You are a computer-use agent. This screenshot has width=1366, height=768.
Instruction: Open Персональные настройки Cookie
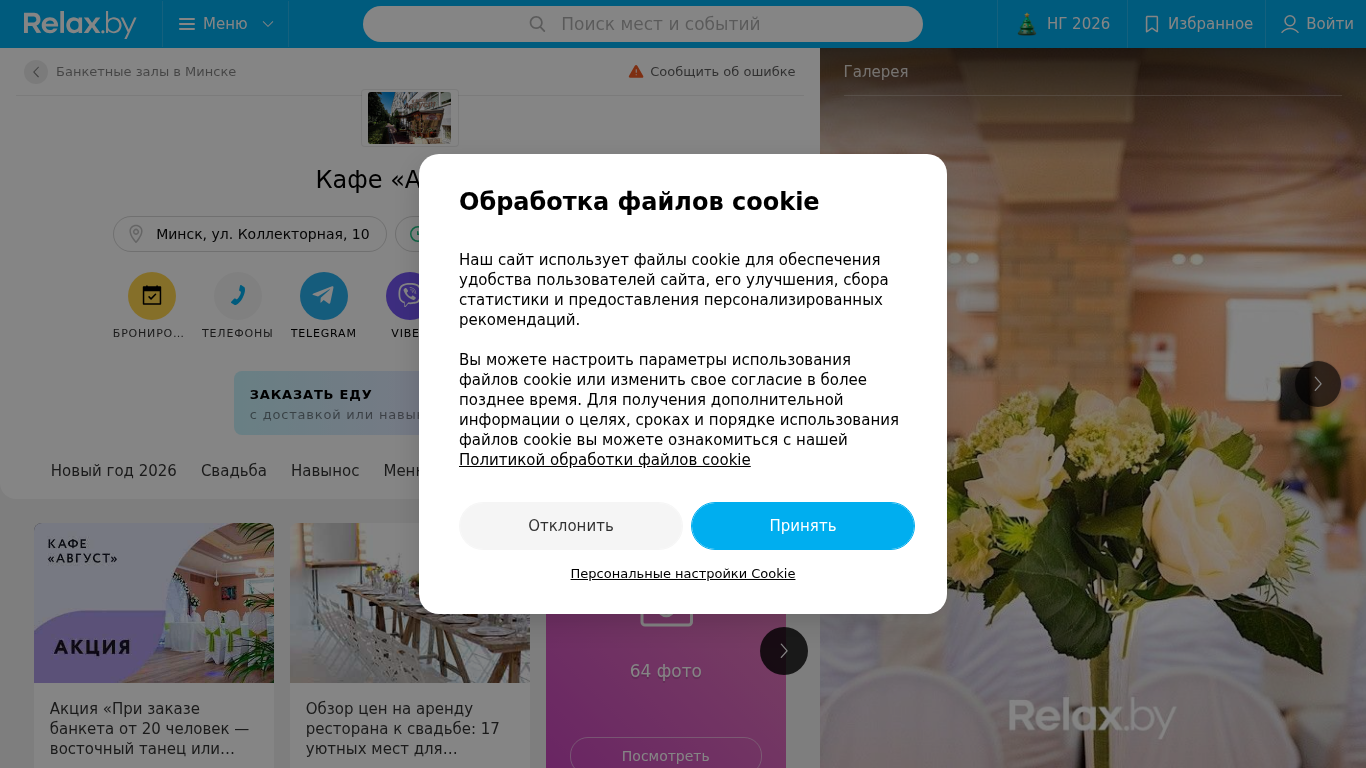[683, 574]
